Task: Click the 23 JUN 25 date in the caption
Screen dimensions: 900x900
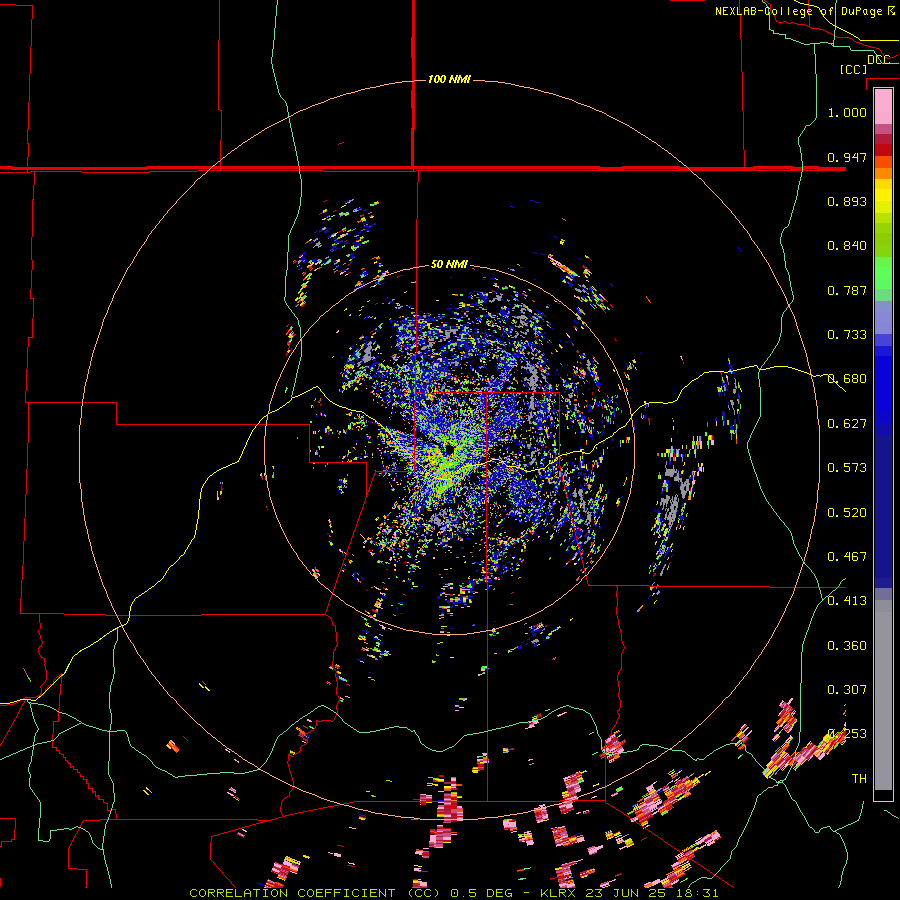Action: (x=627, y=893)
